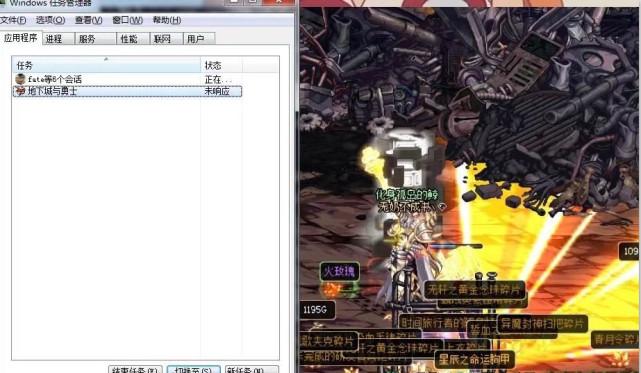Viewport: 641px width, 373px height.
Task: Select the 地下城与勇士 task row
Action: [127, 91]
